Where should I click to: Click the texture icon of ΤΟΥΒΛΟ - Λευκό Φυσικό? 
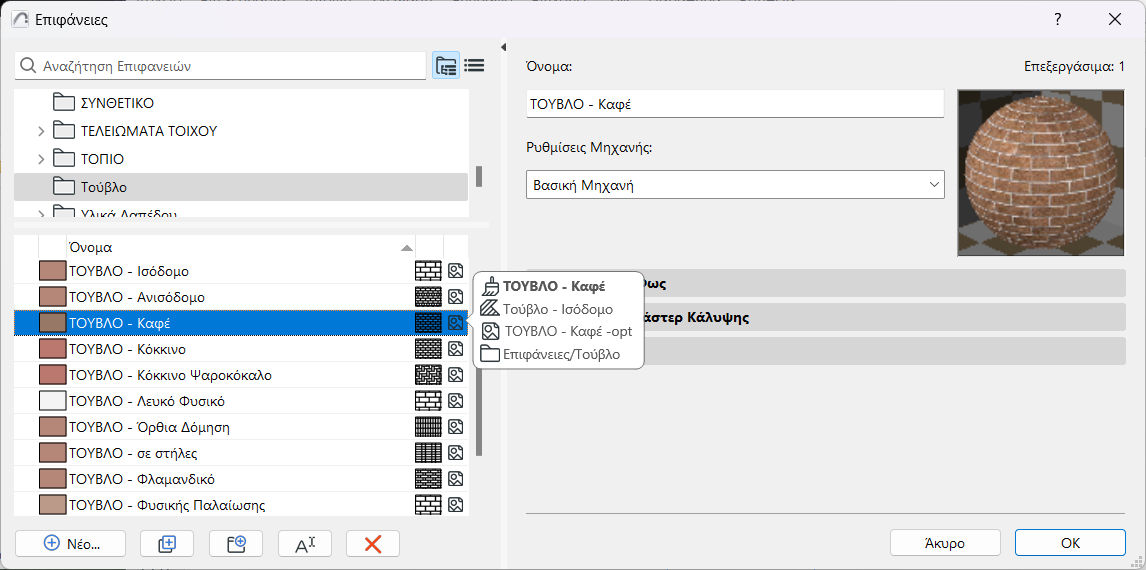click(455, 400)
